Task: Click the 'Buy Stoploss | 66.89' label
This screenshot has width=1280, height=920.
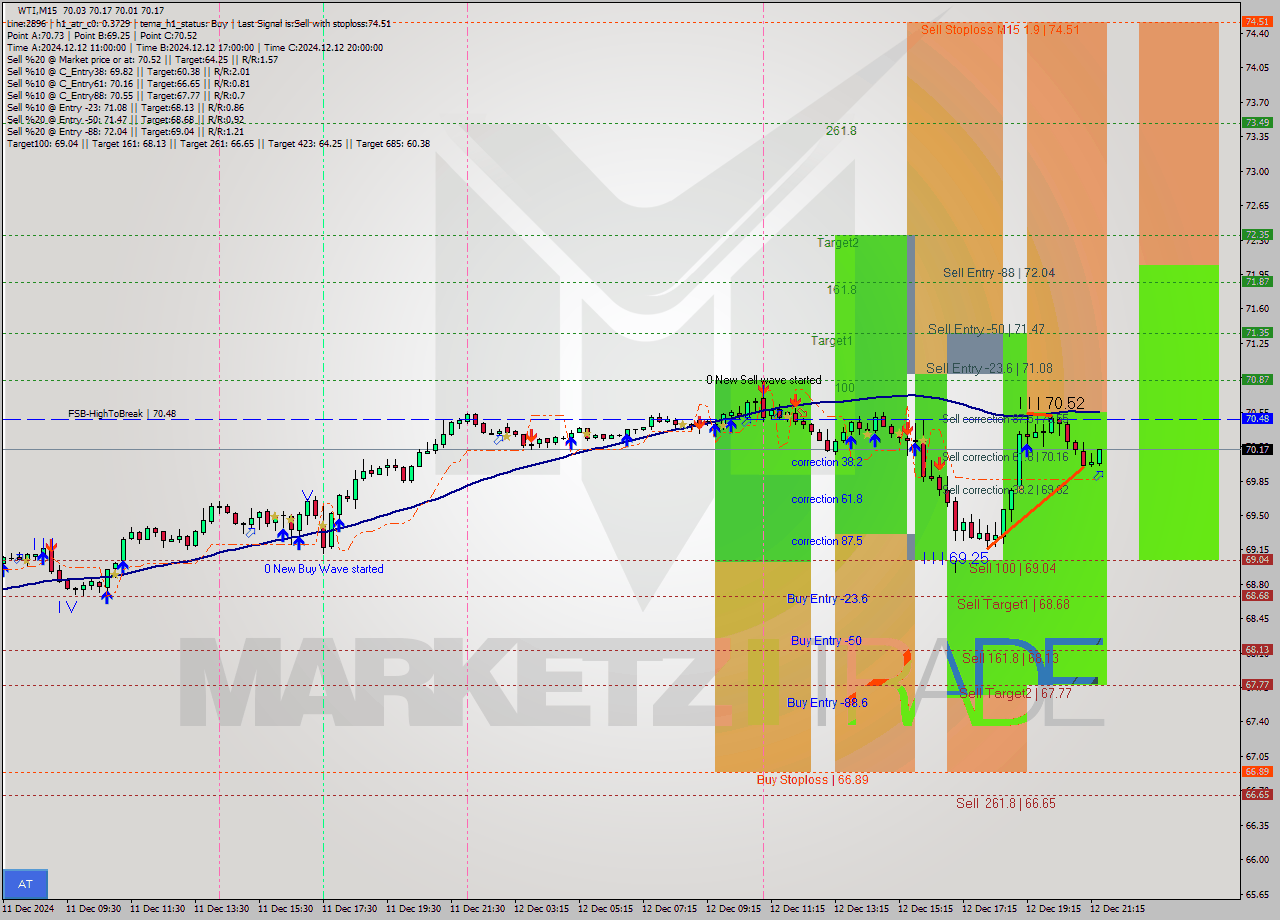Action: coord(812,779)
